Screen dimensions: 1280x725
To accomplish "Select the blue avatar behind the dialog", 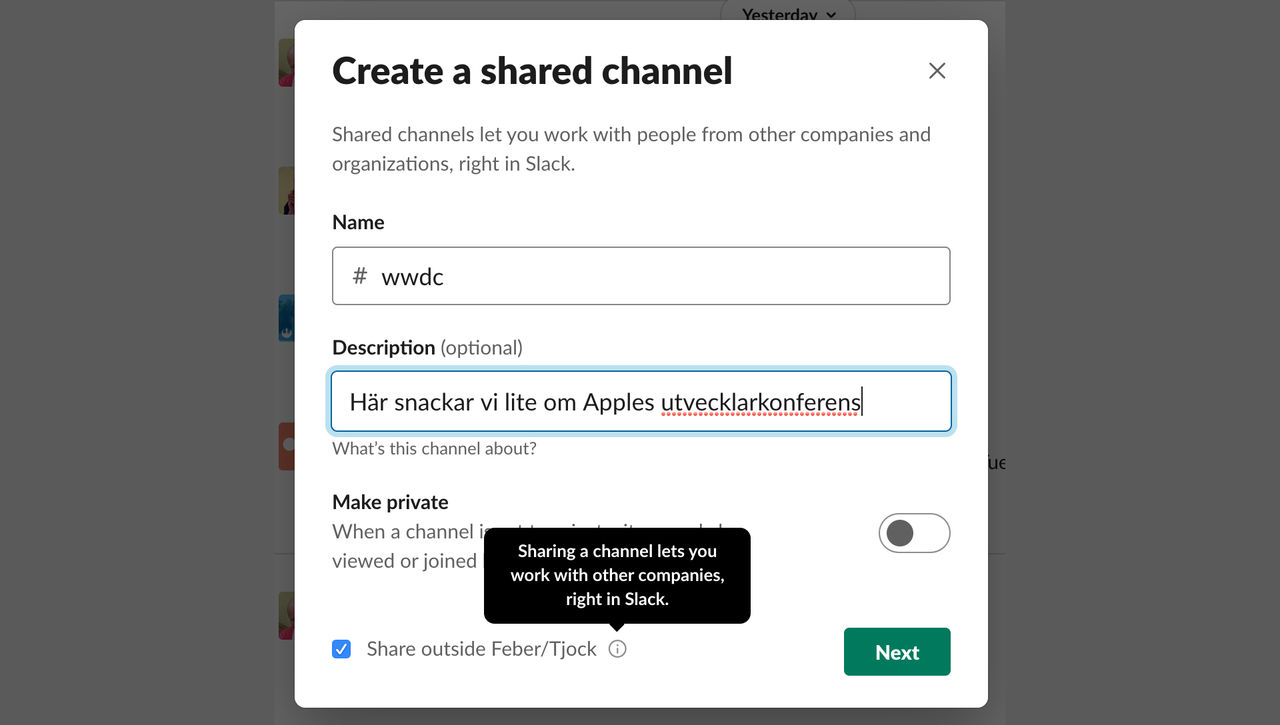I will pyautogui.click(x=286, y=318).
